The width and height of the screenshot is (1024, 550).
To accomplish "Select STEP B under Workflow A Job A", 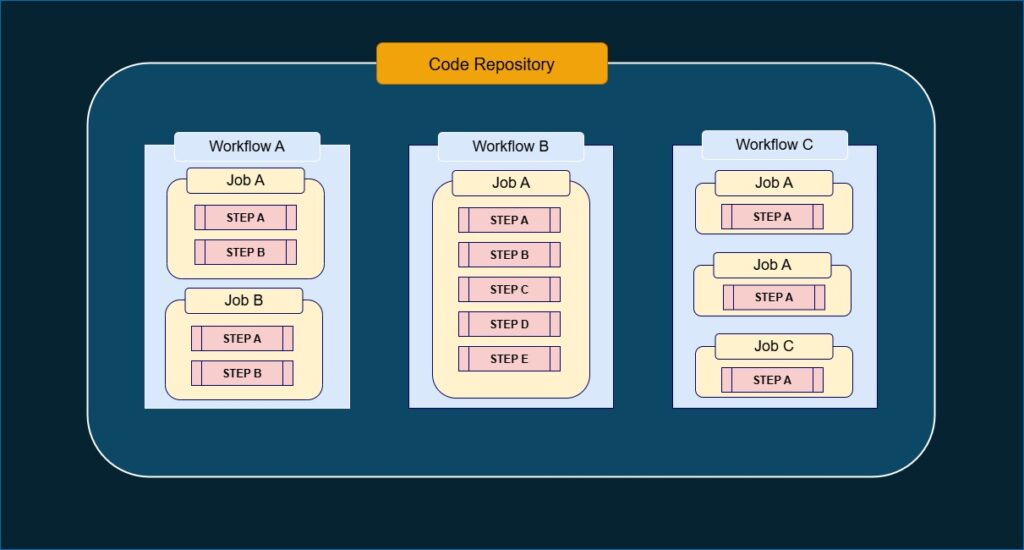I will coord(246,252).
